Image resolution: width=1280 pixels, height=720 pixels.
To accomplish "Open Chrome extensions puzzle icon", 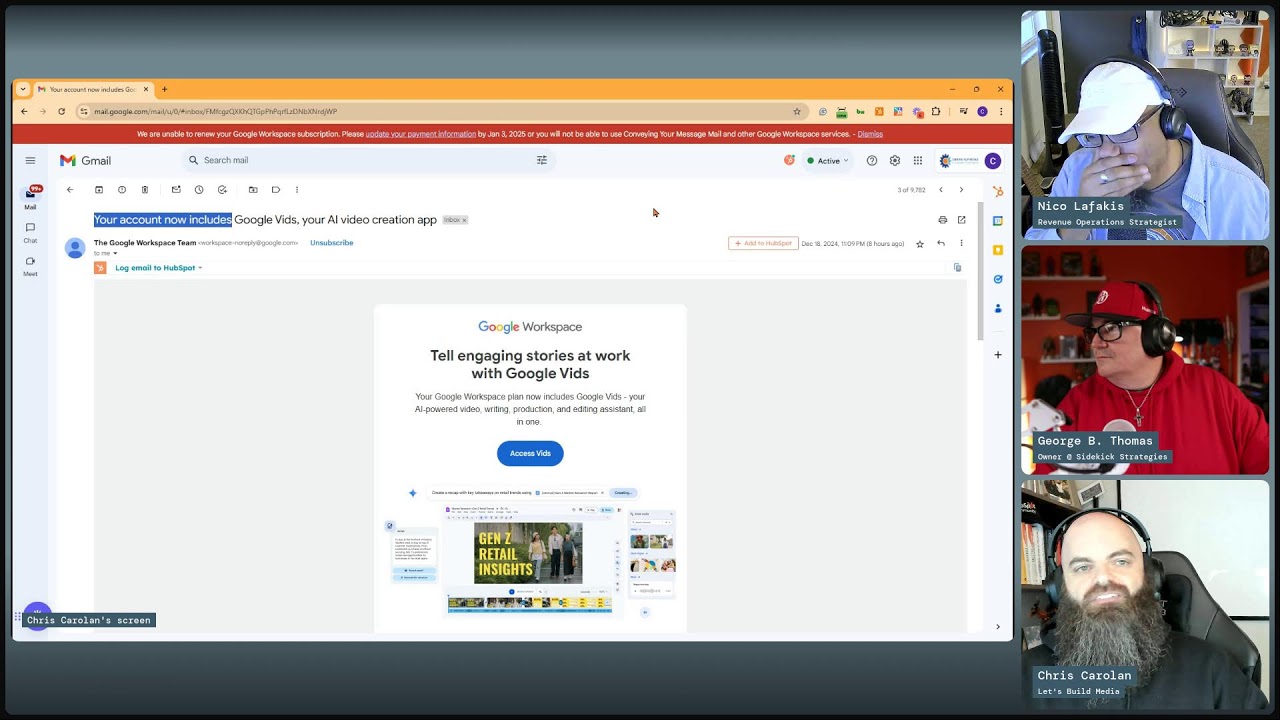I will click(x=936, y=111).
